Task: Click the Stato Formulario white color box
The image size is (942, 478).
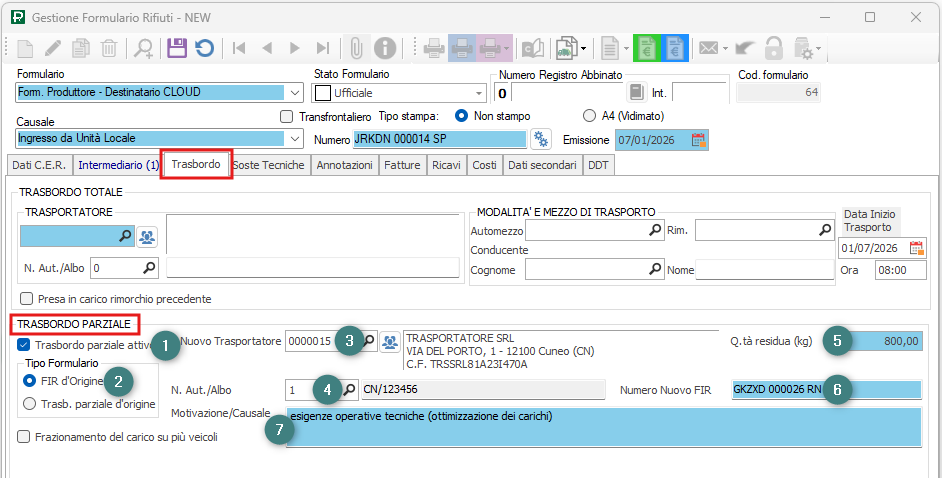Action: coord(323,93)
